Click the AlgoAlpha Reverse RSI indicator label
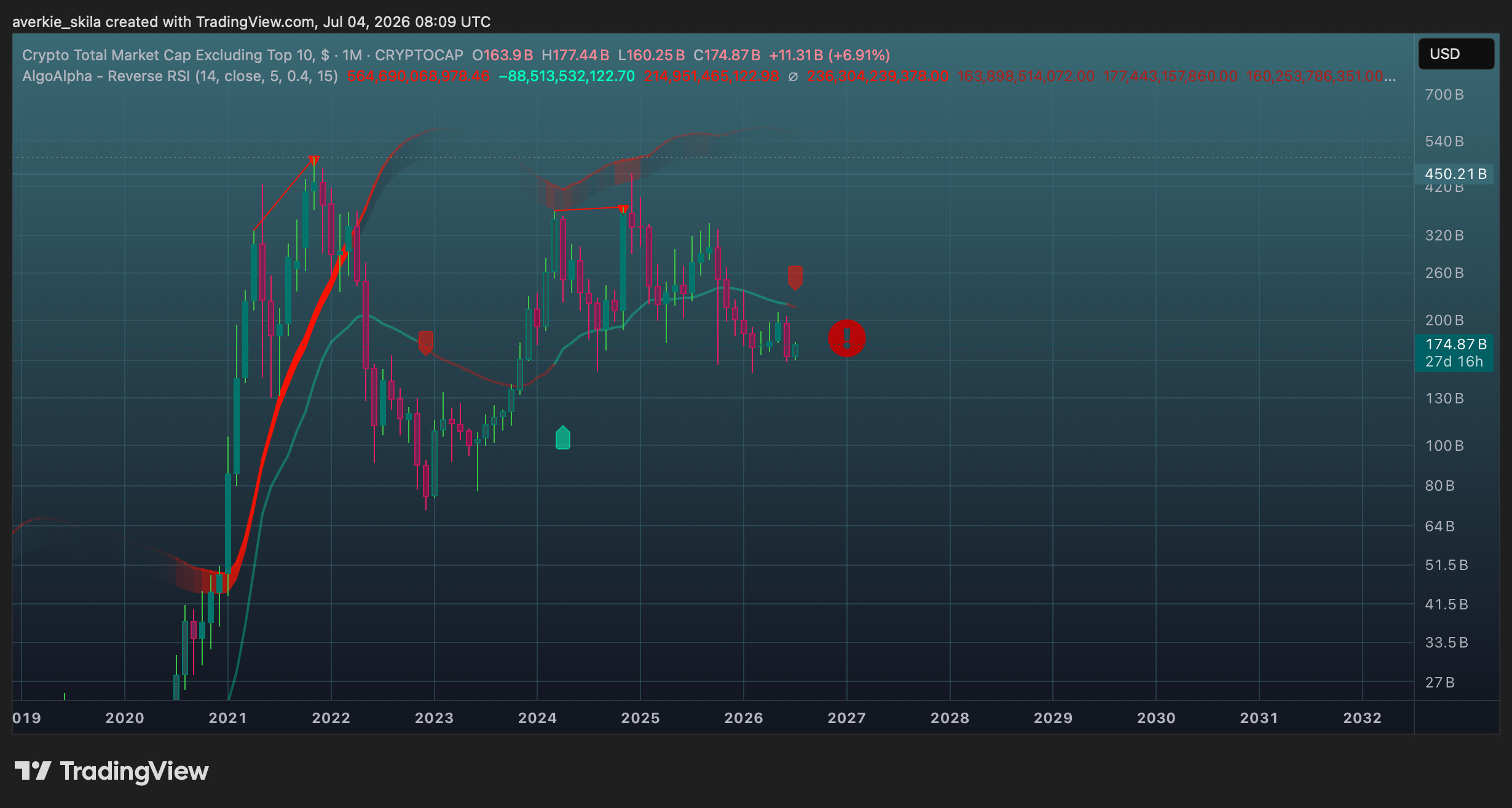Image resolution: width=1512 pixels, height=808 pixels. tap(180, 76)
